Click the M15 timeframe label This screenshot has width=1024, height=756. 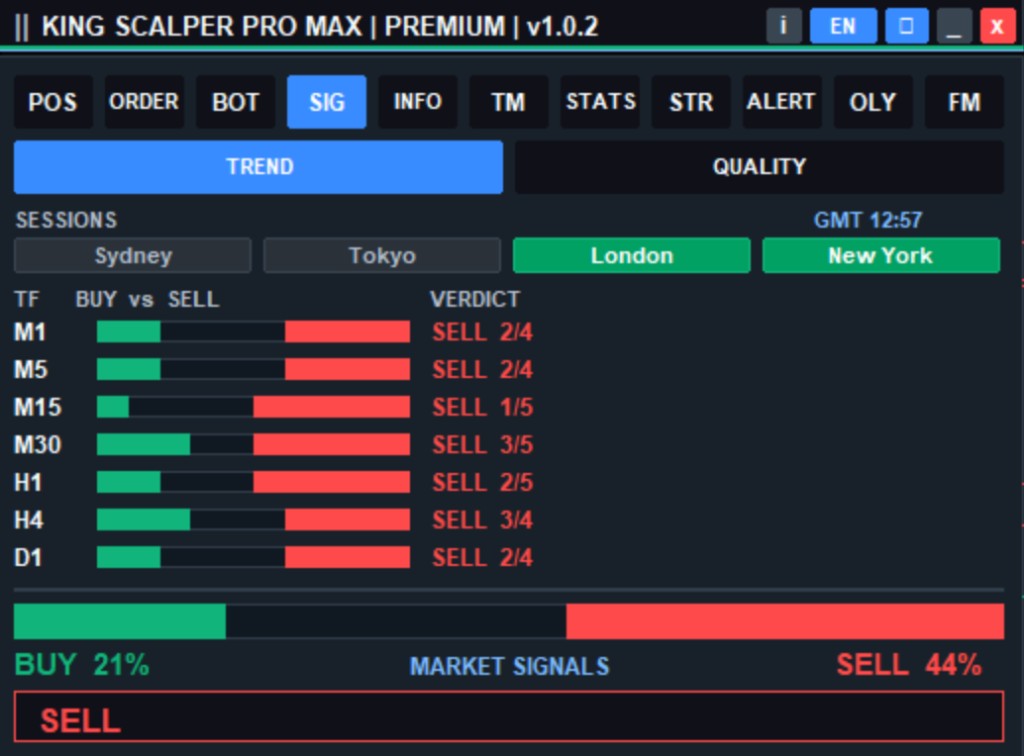(x=38, y=407)
